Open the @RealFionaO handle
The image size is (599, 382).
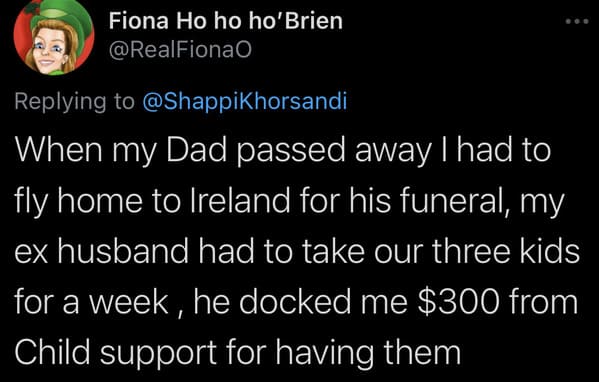180,50
